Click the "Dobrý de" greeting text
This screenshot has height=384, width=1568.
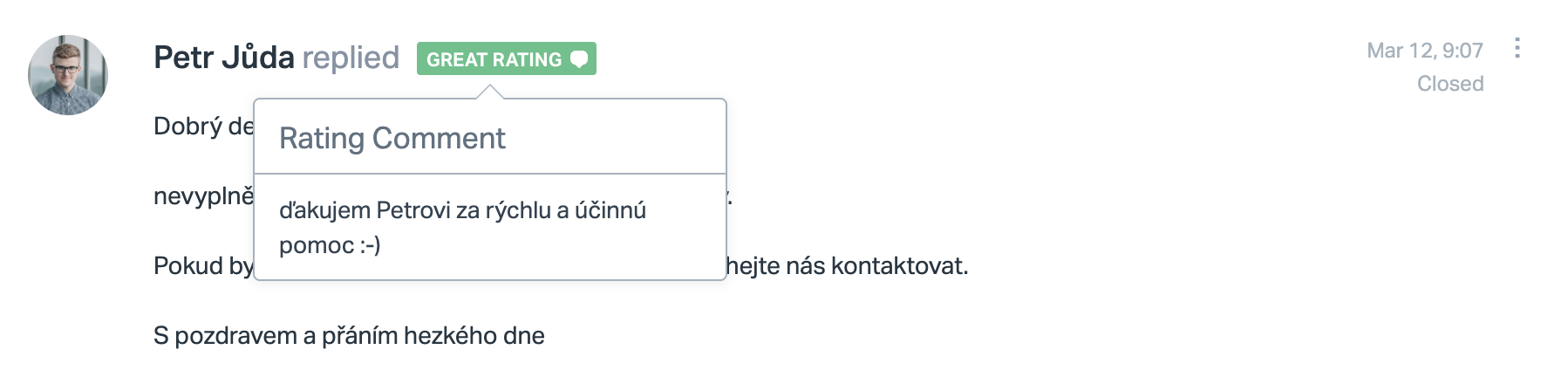[203, 127]
